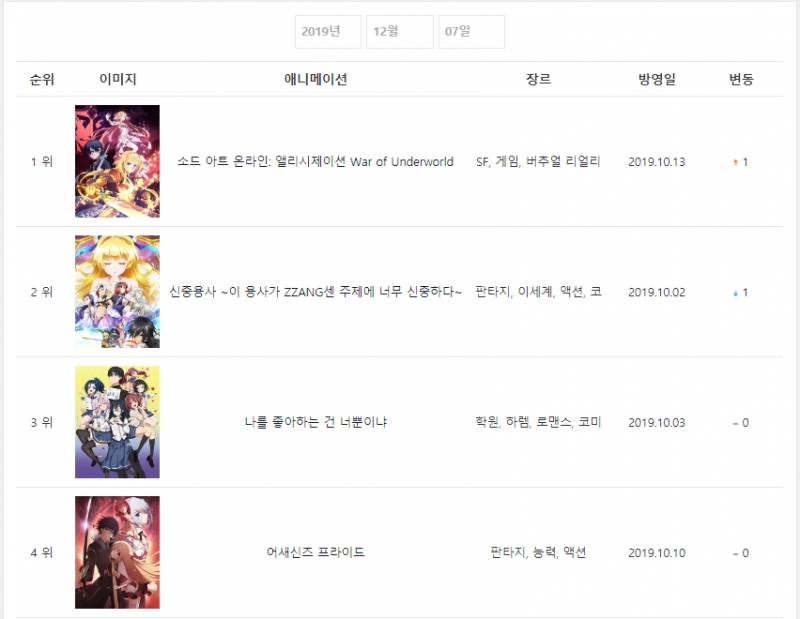Click the 애니메이션 column header
This screenshot has width=800, height=619.
[315, 79]
